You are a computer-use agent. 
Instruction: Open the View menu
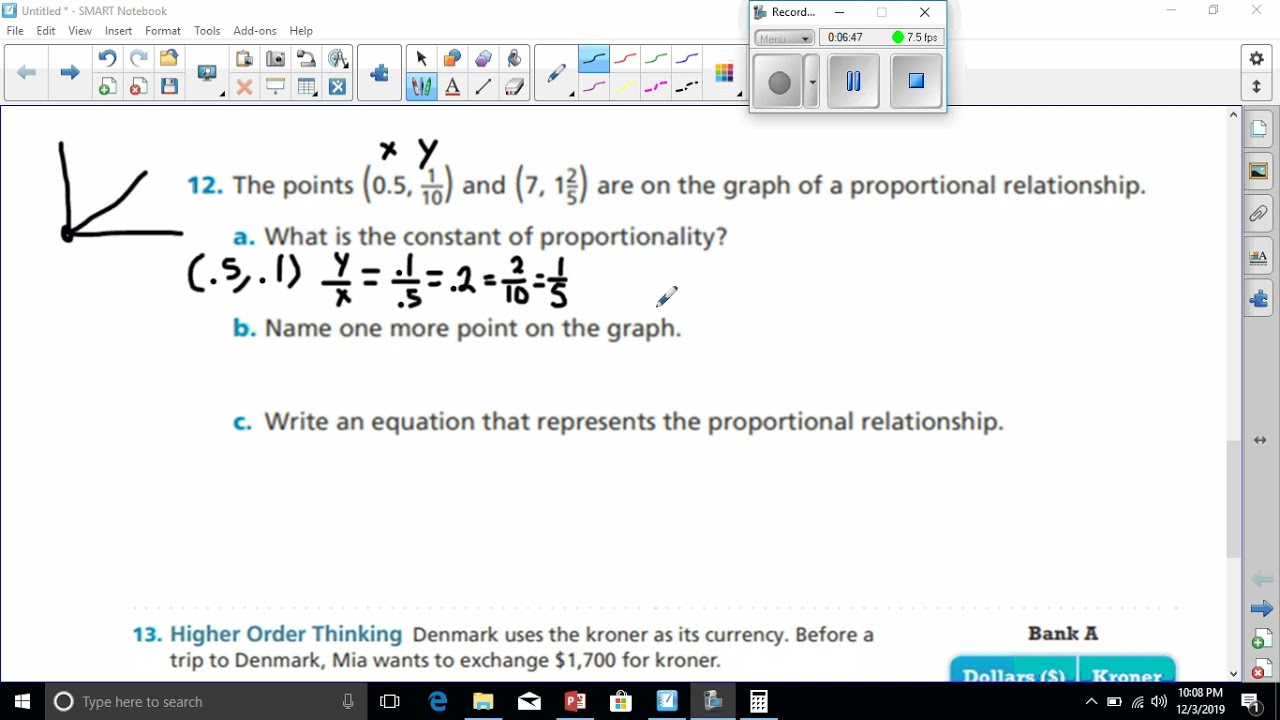pos(80,31)
